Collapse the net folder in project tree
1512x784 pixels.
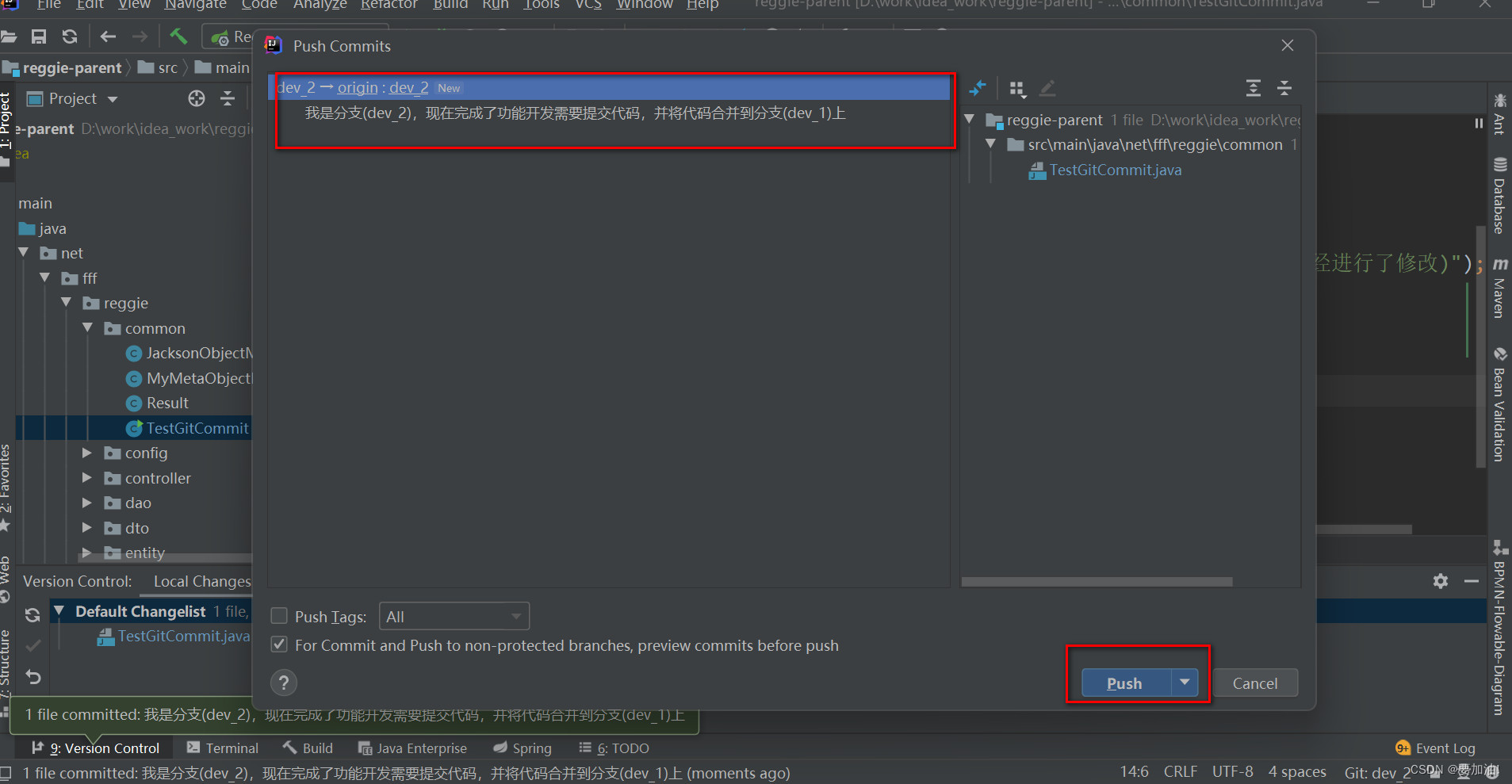[x=24, y=253]
